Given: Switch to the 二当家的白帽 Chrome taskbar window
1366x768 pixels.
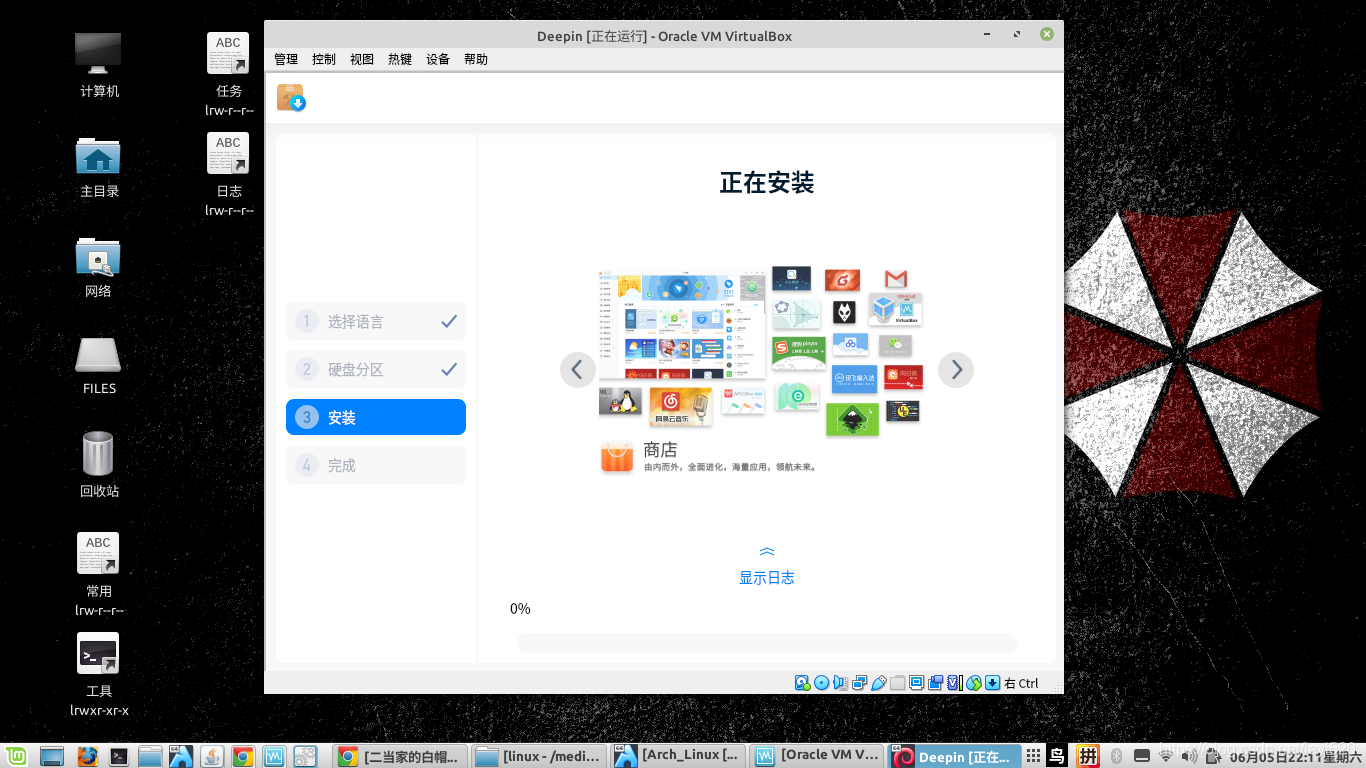Looking at the screenshot, I should (400, 756).
